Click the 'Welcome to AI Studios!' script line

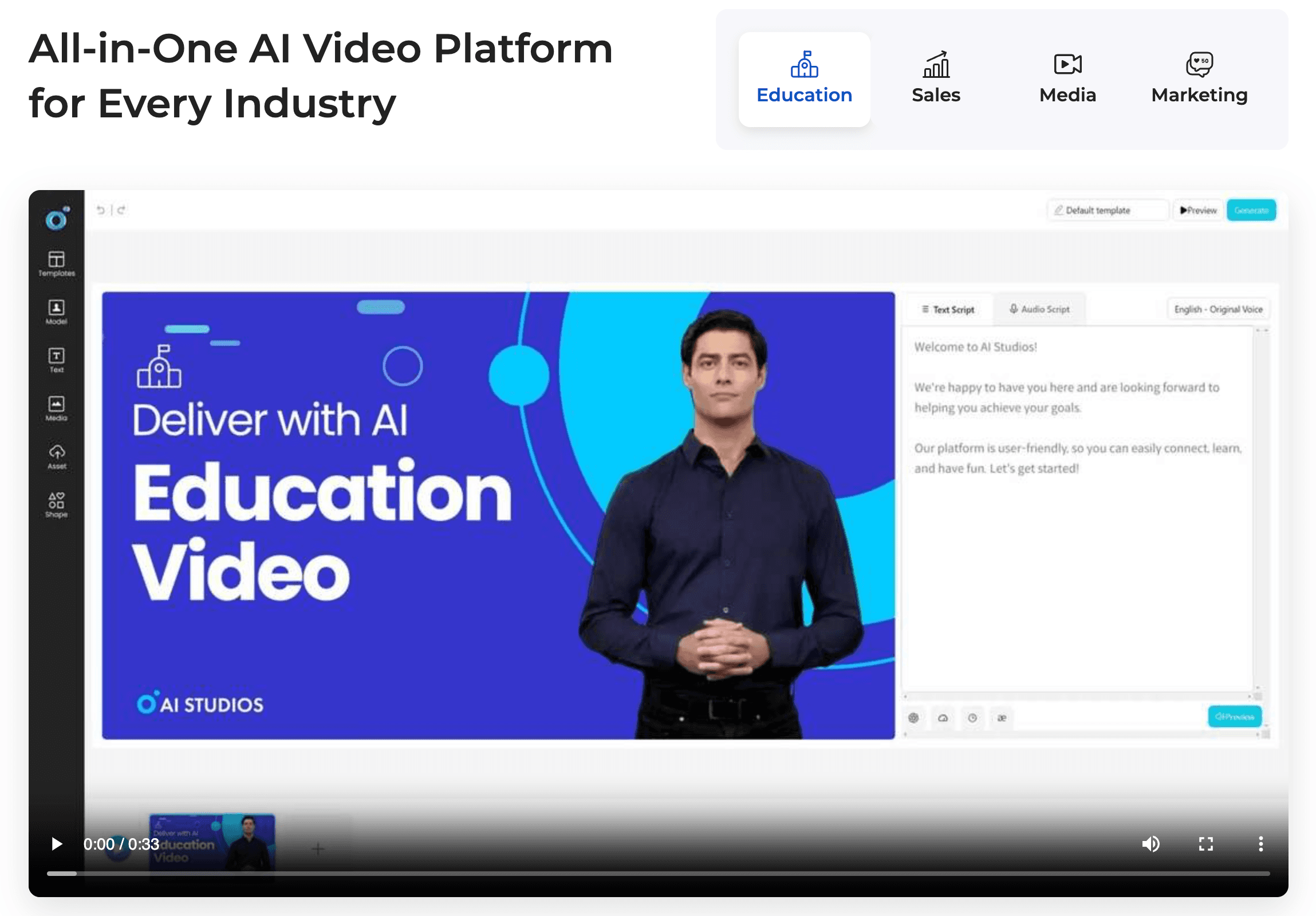[x=975, y=347]
